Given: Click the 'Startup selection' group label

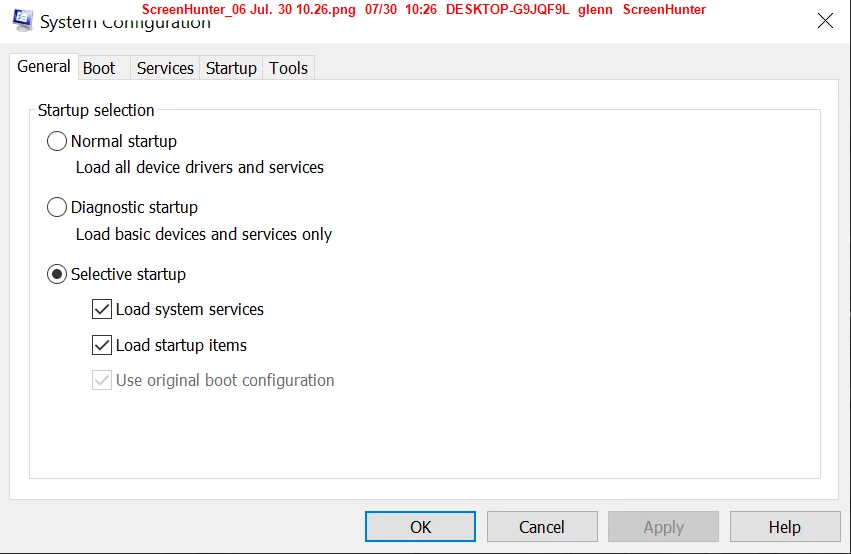Looking at the screenshot, I should click(x=96, y=110).
